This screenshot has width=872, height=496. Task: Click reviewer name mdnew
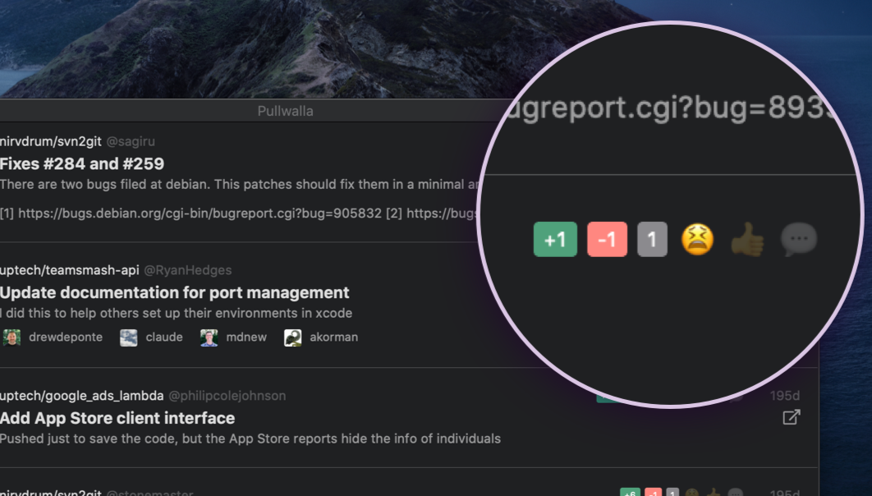(x=246, y=338)
